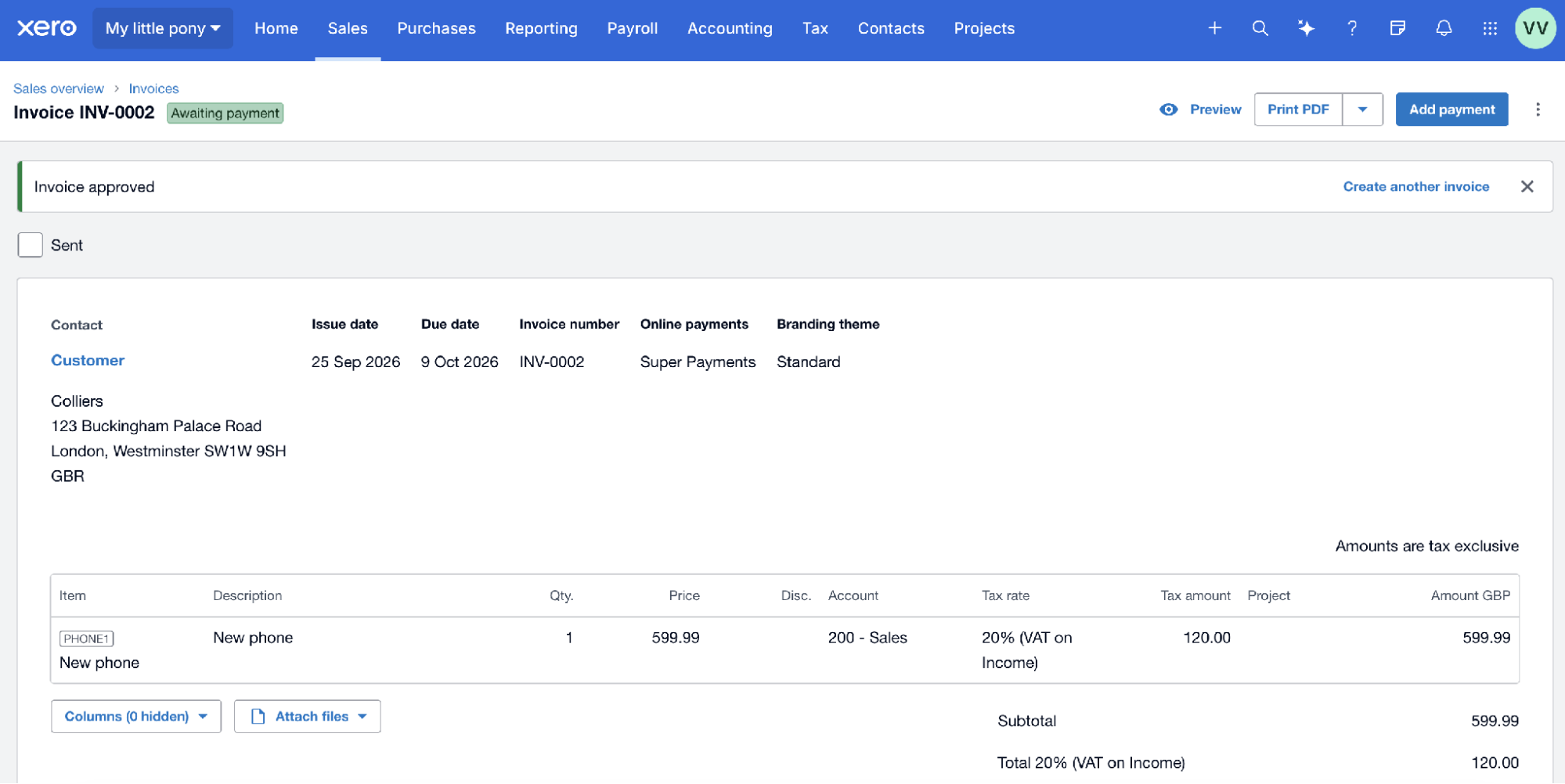Click the paper icon on Attach files
This screenshot has width=1565, height=784.
(258, 716)
